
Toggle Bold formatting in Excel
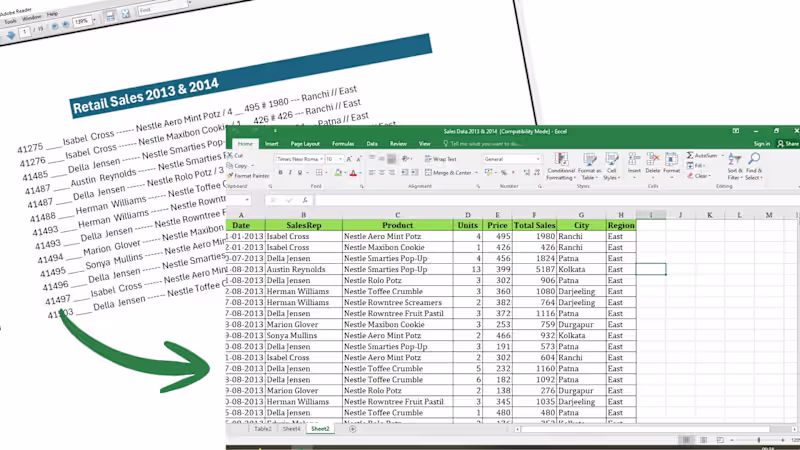coord(280,173)
